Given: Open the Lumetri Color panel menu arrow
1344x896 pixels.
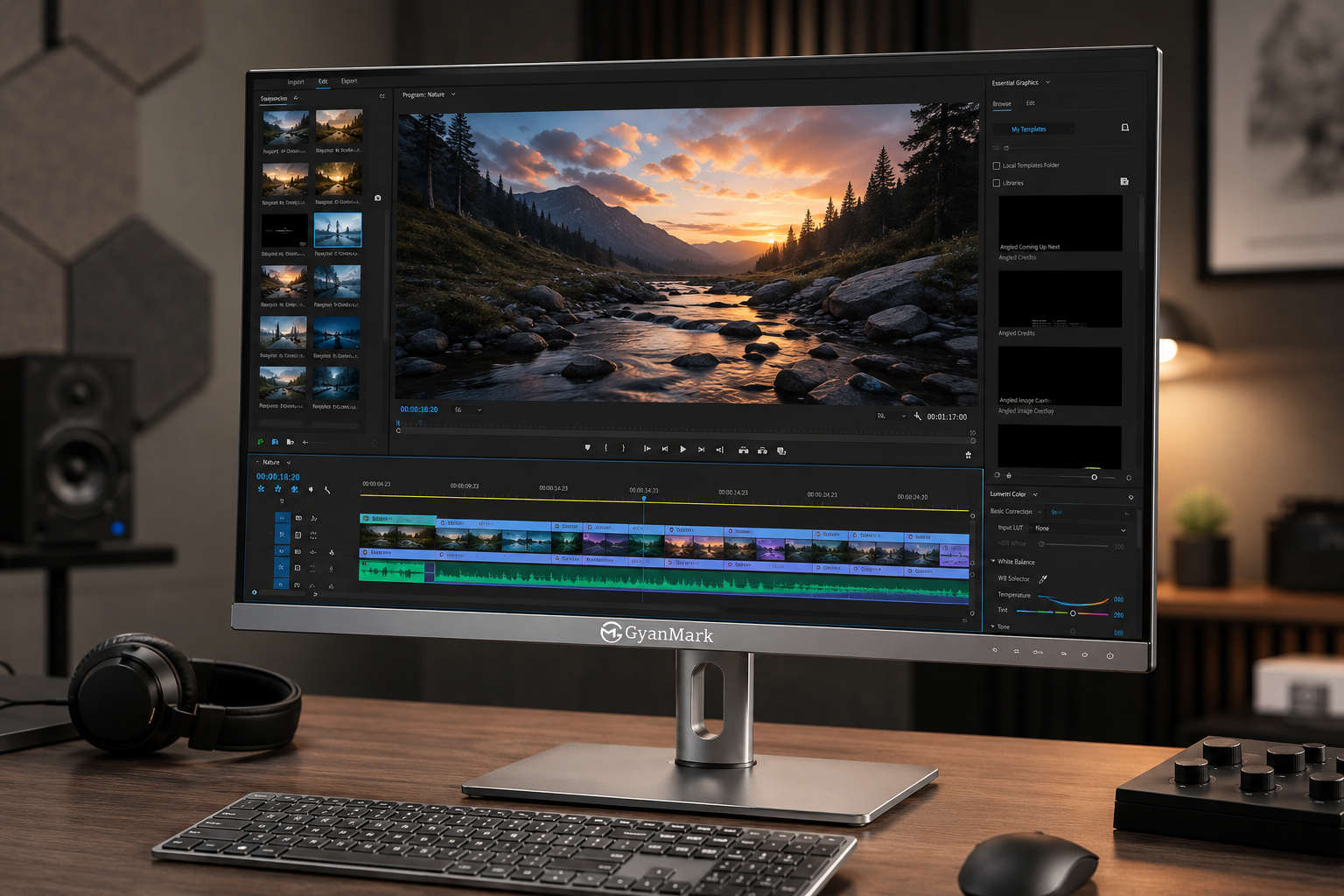Looking at the screenshot, I should pyautogui.click(x=1035, y=494).
